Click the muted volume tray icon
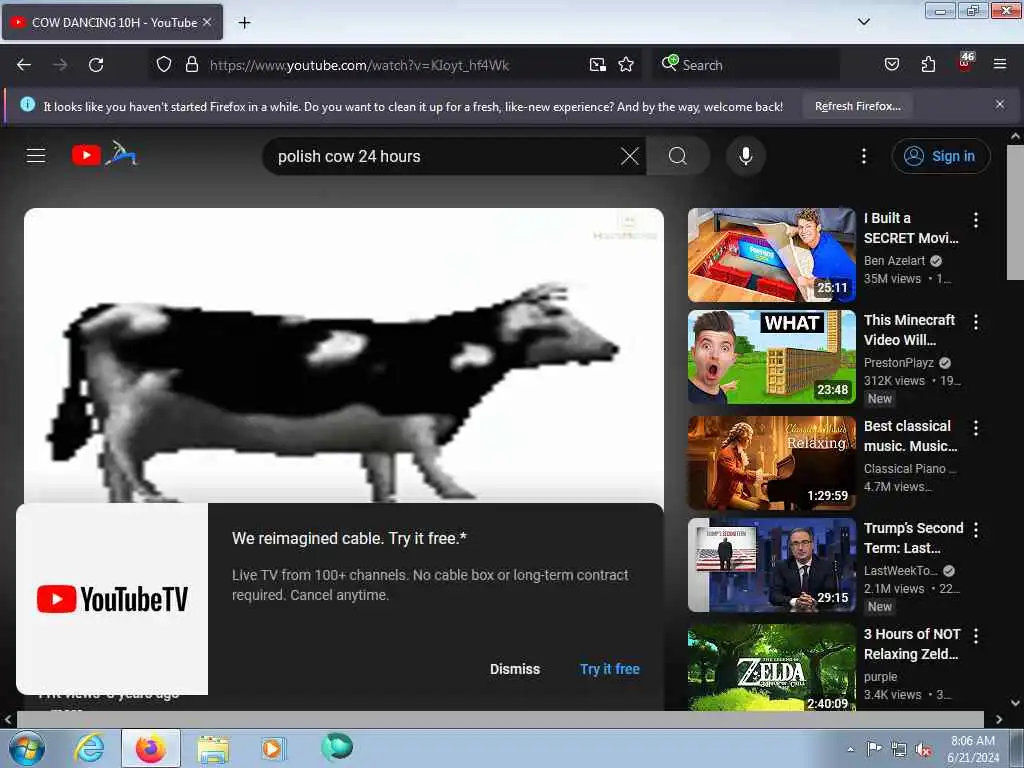This screenshot has width=1024, height=768. [x=923, y=750]
